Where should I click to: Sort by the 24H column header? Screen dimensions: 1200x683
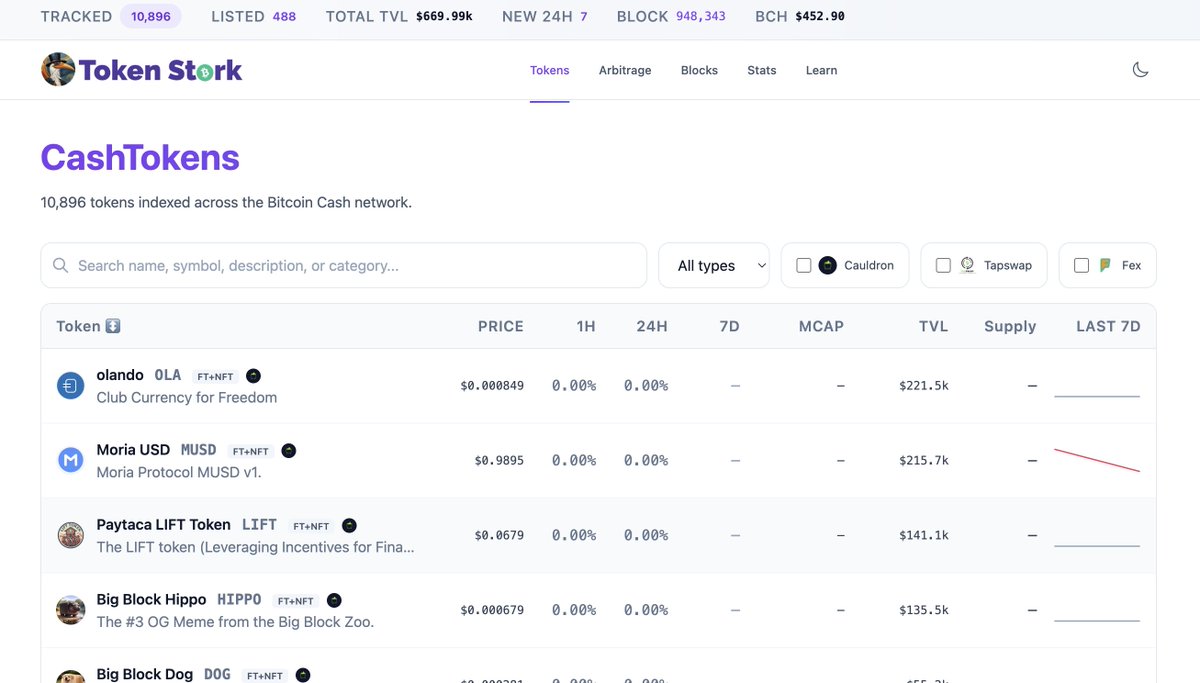point(652,326)
